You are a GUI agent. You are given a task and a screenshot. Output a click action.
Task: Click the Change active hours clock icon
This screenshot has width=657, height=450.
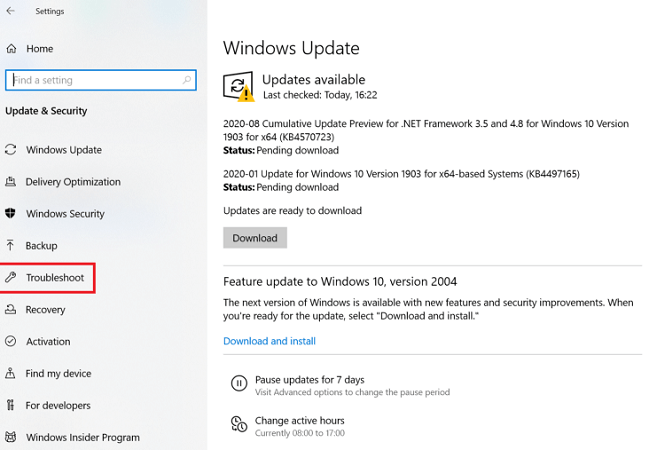pos(238,425)
